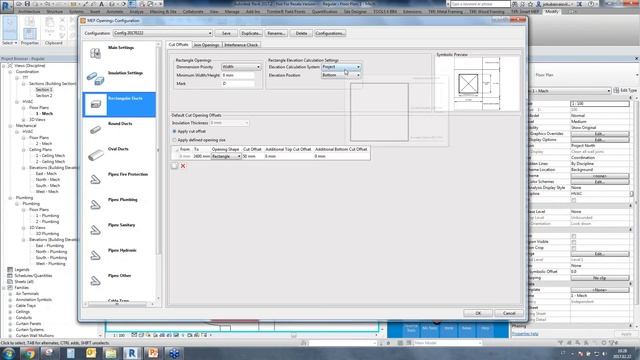Add a new offset row below table
The width and height of the screenshot is (640, 360).
click(175, 166)
